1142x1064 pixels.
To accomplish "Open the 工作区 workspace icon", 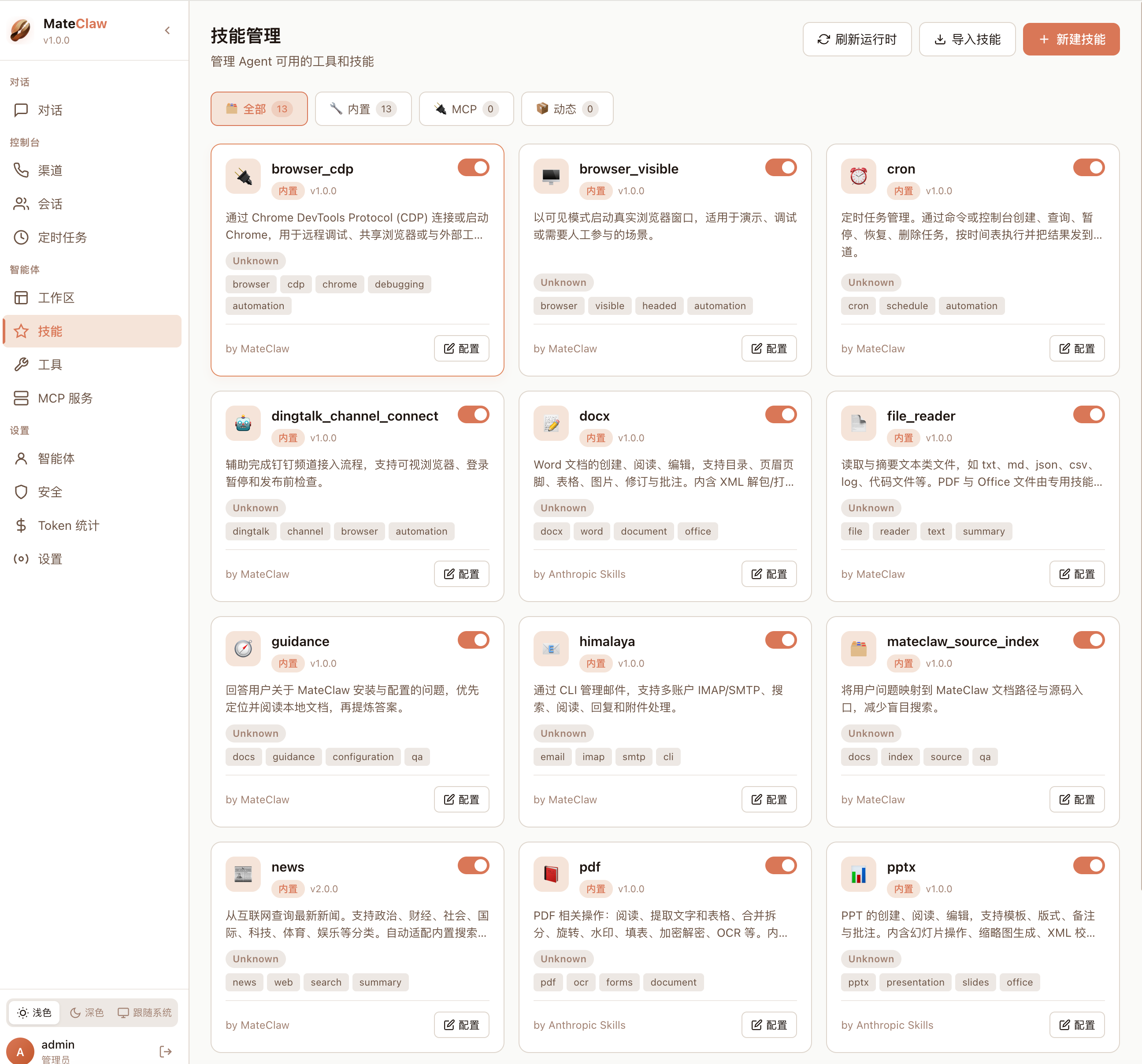I will click(x=21, y=297).
